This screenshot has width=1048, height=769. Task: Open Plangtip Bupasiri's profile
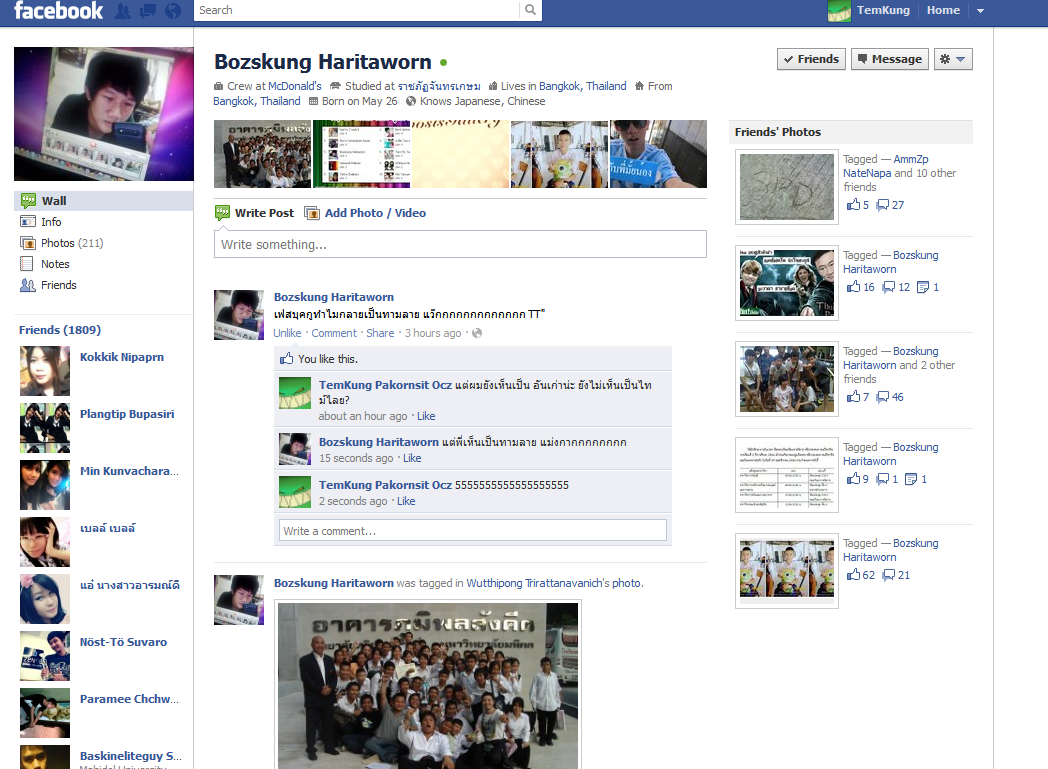click(127, 414)
